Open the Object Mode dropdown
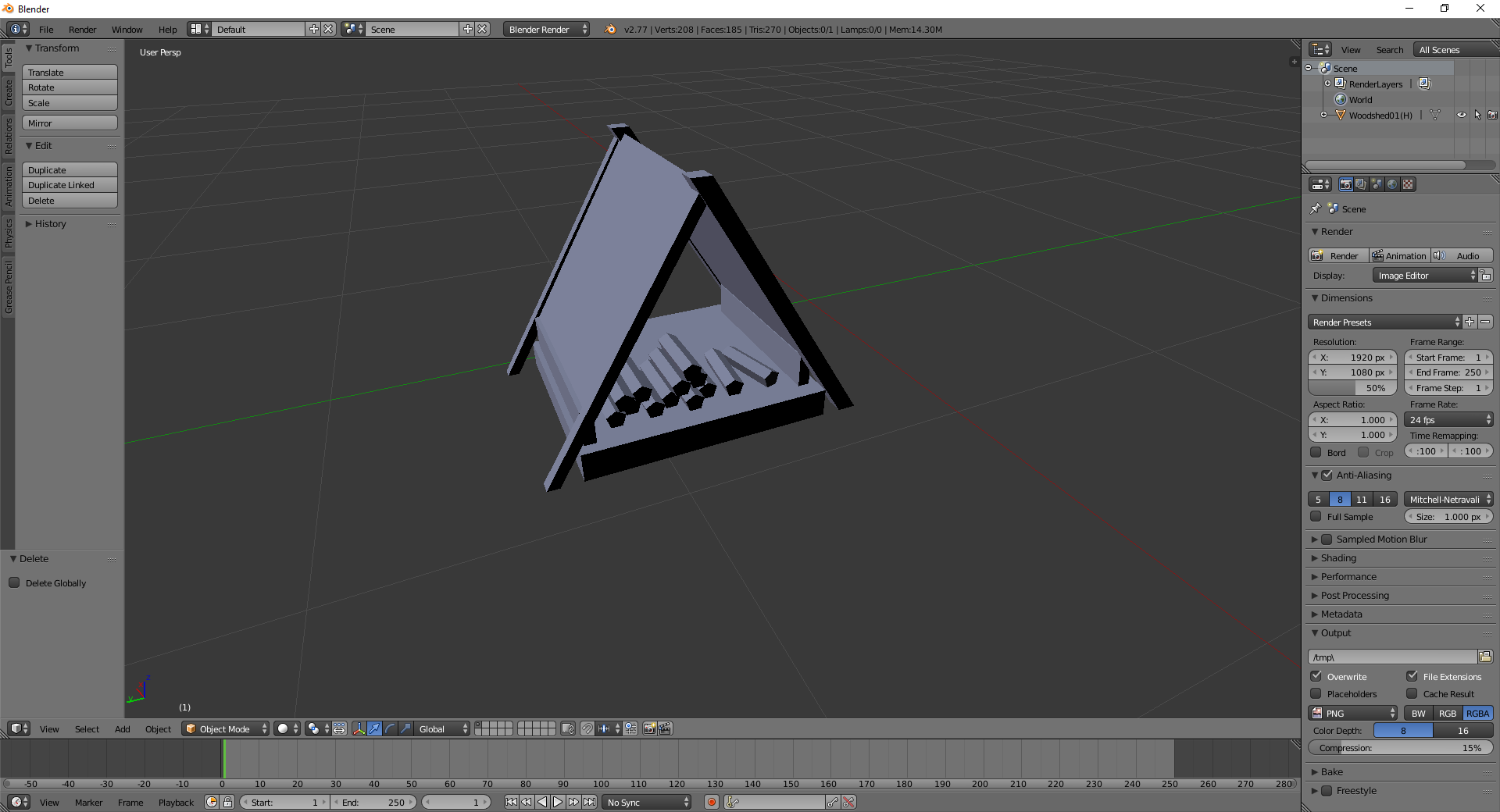This screenshot has height=812, width=1500. click(225, 728)
